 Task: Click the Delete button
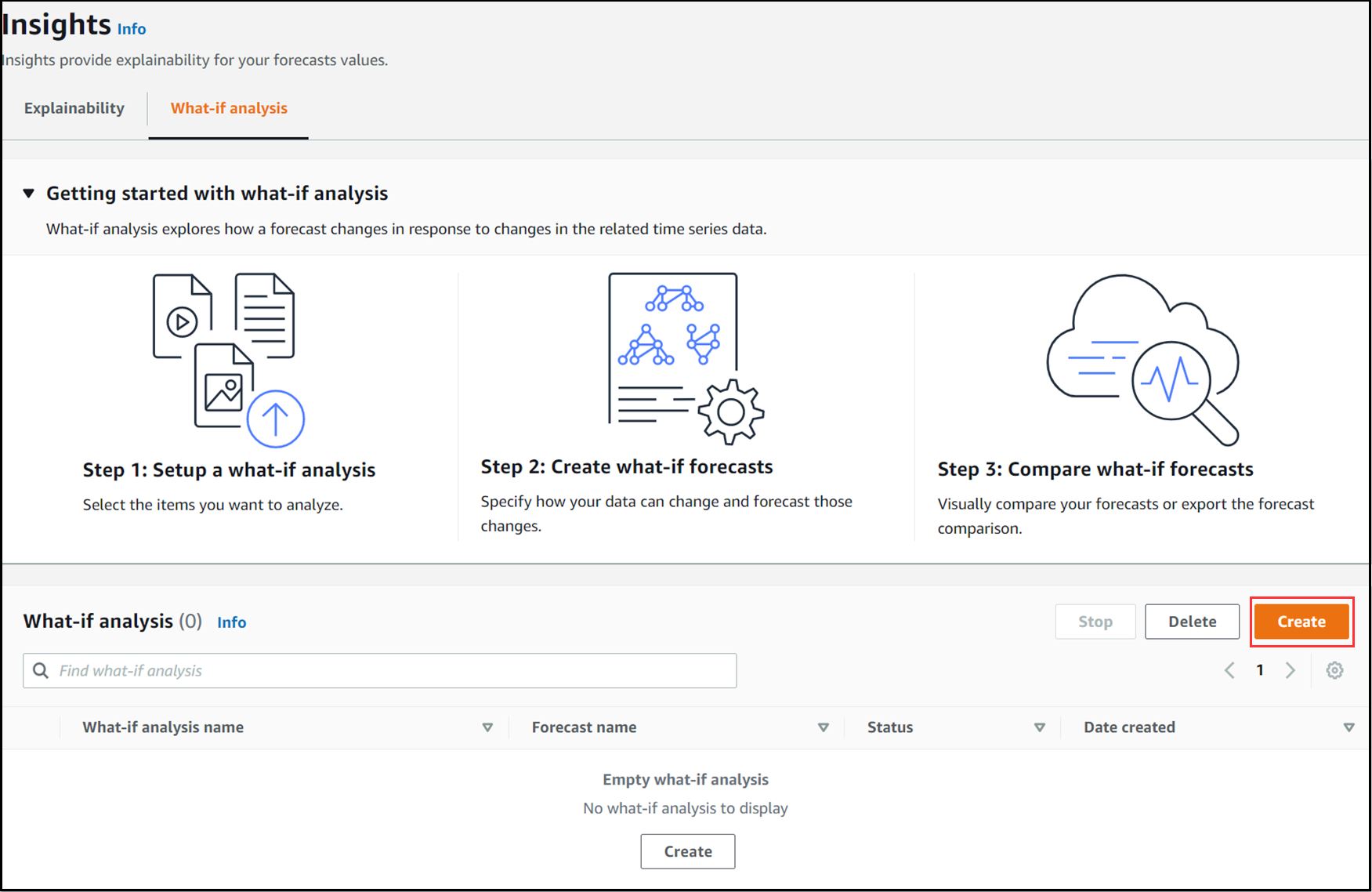(x=1192, y=622)
